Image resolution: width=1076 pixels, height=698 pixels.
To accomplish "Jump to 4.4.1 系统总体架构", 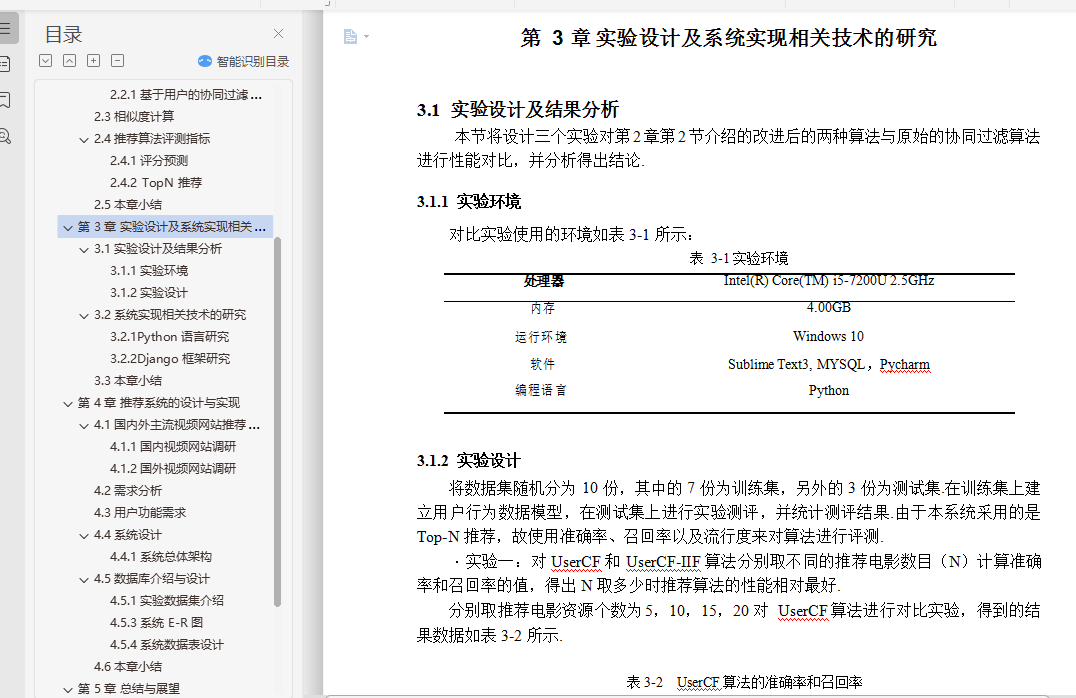I will coord(161,557).
